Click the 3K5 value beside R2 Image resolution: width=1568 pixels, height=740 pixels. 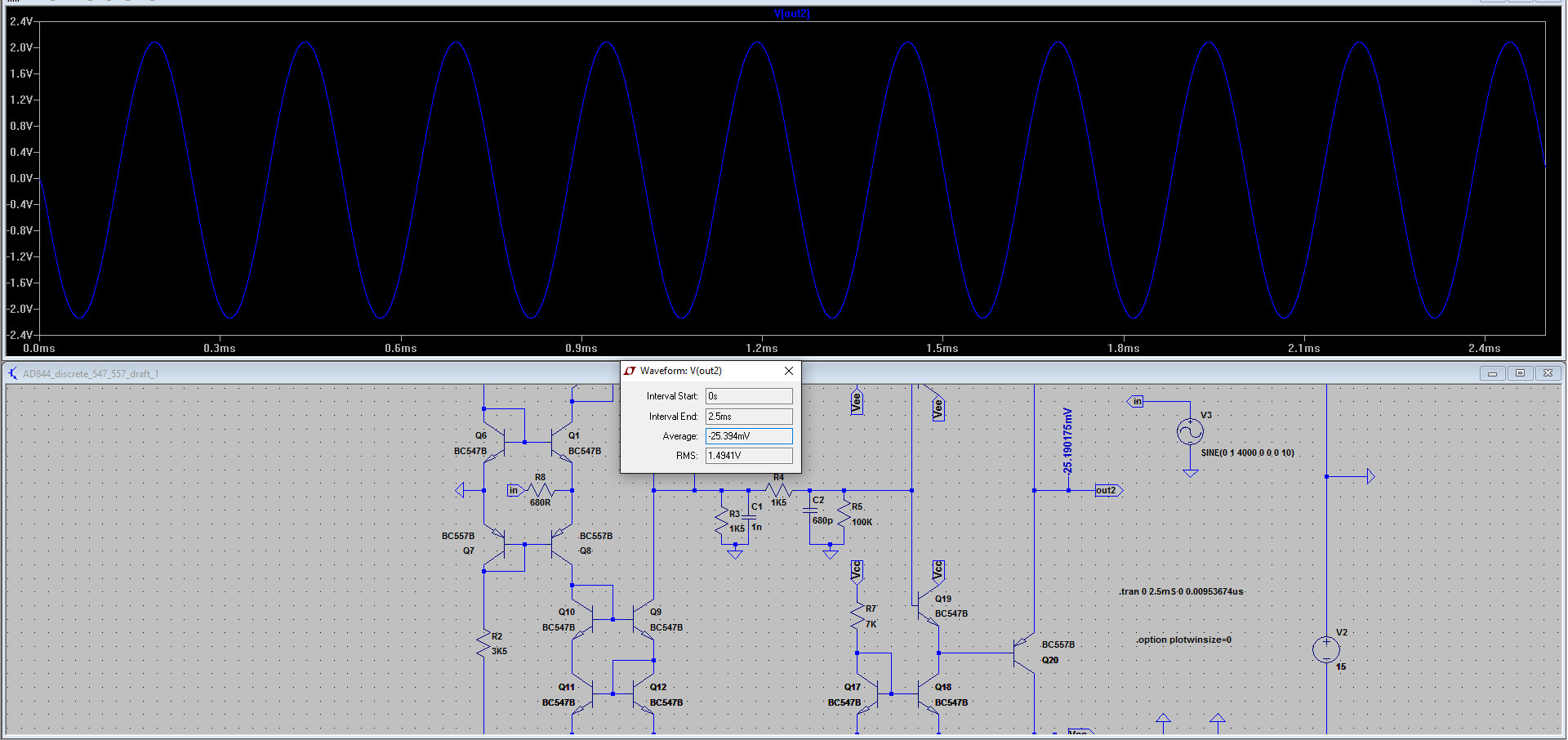(x=499, y=651)
